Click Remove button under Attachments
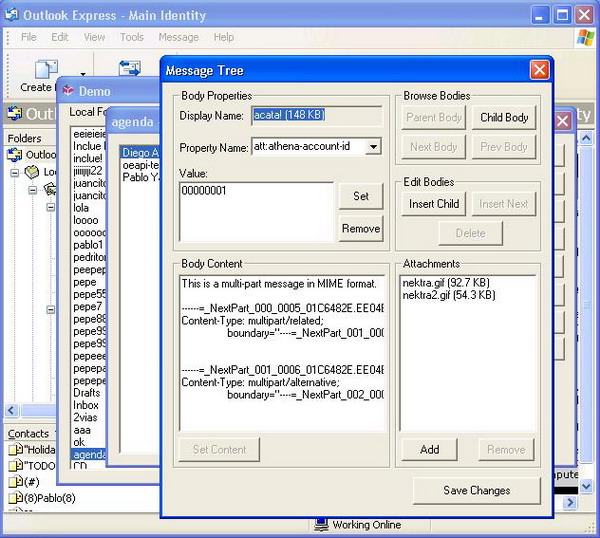 click(506, 449)
